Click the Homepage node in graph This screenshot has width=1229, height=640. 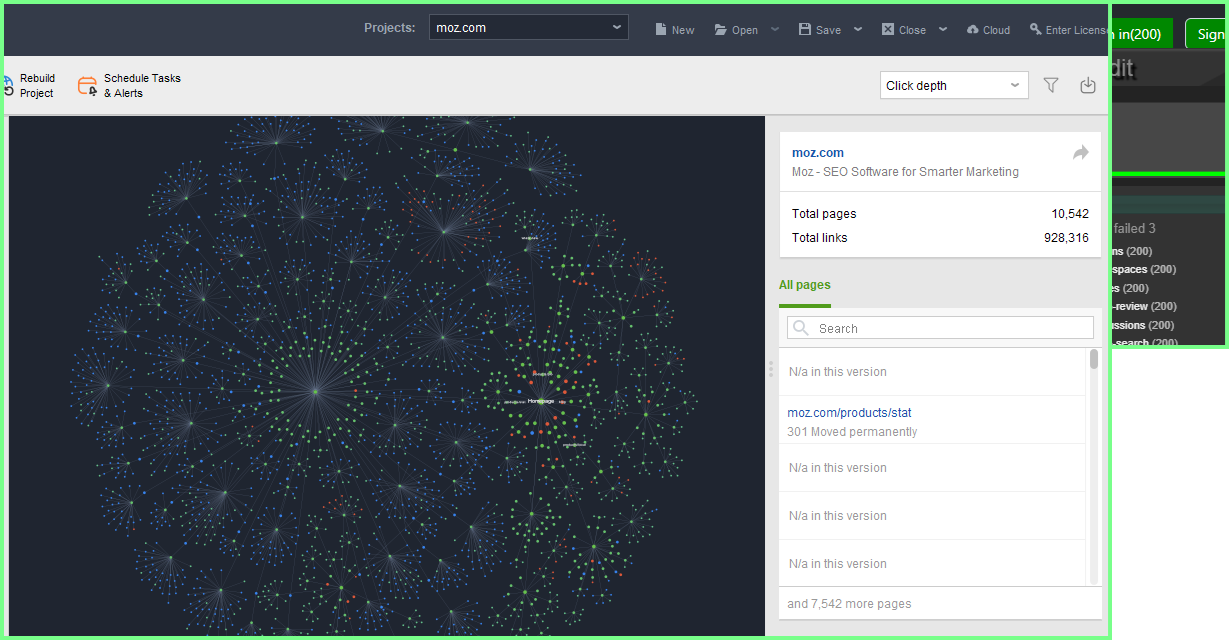[x=541, y=401]
